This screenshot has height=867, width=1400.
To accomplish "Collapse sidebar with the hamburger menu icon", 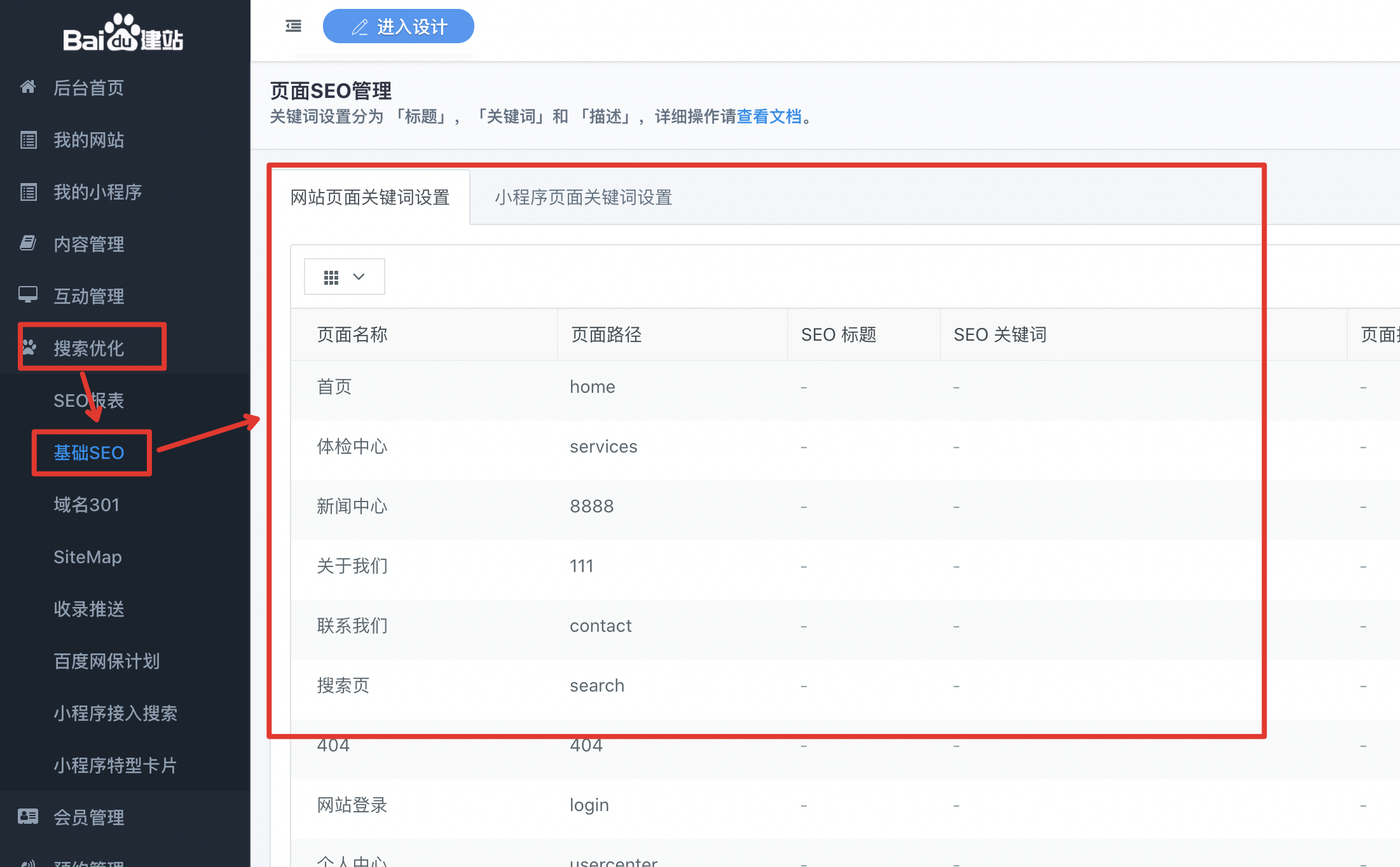I will [x=293, y=26].
